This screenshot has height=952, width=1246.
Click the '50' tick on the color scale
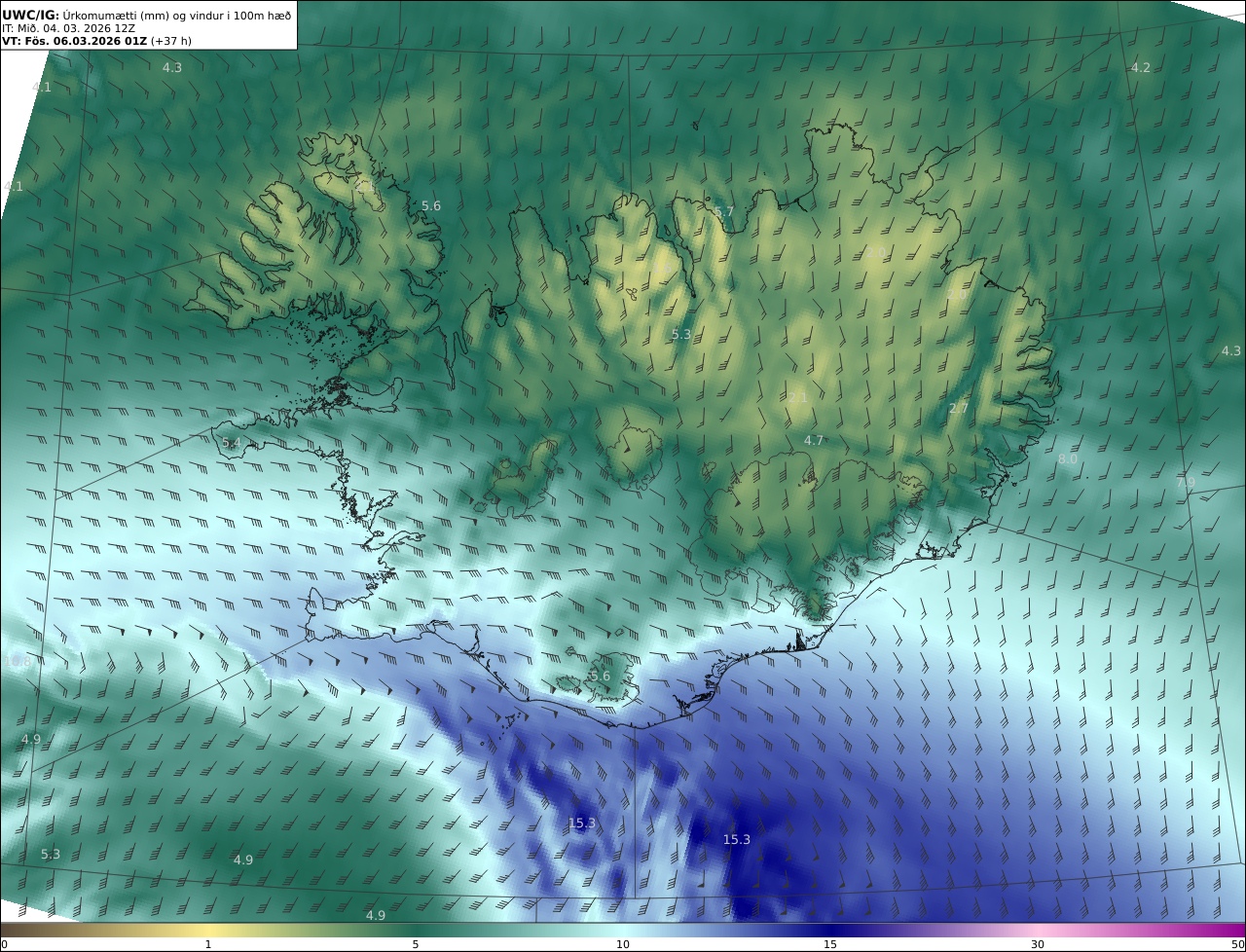[1237, 944]
